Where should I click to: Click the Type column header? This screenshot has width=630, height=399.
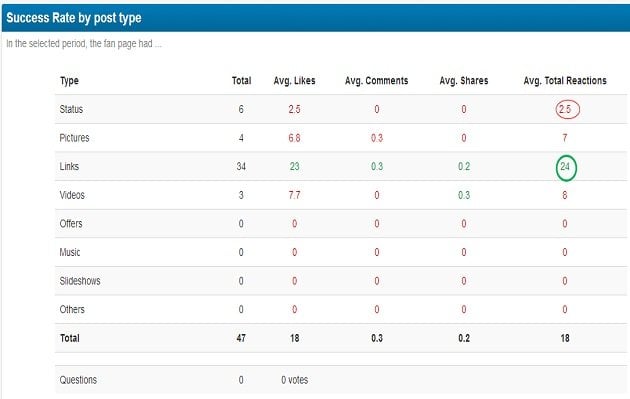pos(69,81)
